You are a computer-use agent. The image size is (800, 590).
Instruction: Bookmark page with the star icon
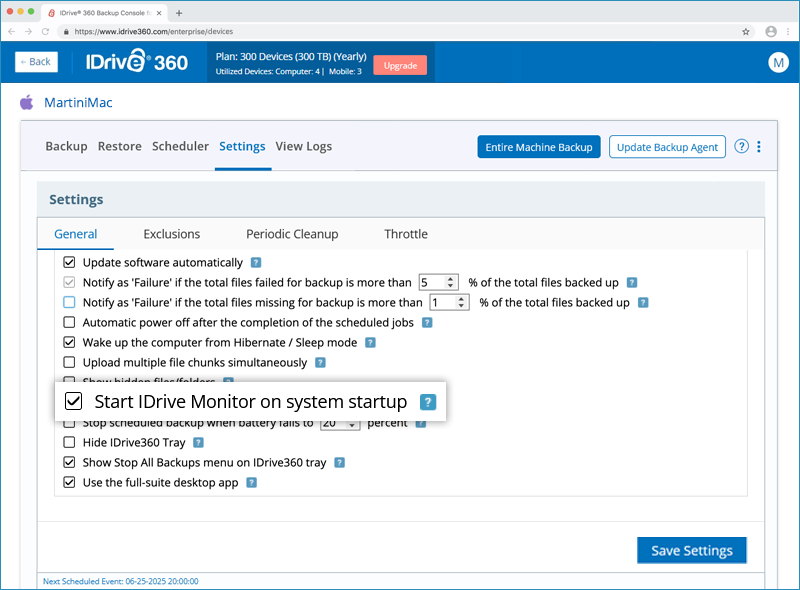[746, 31]
